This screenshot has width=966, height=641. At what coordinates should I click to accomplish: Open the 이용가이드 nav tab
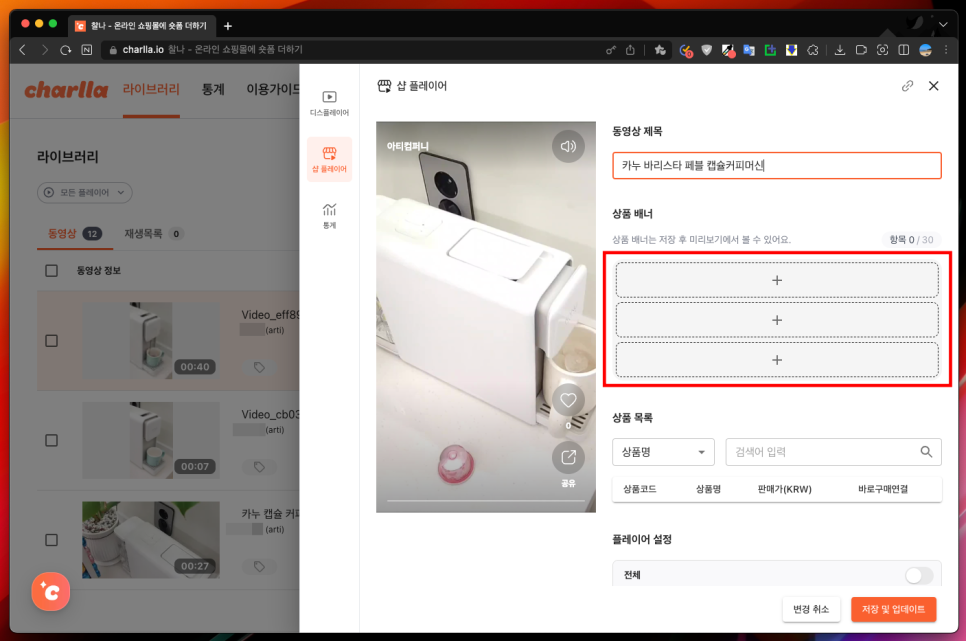[x=273, y=89]
